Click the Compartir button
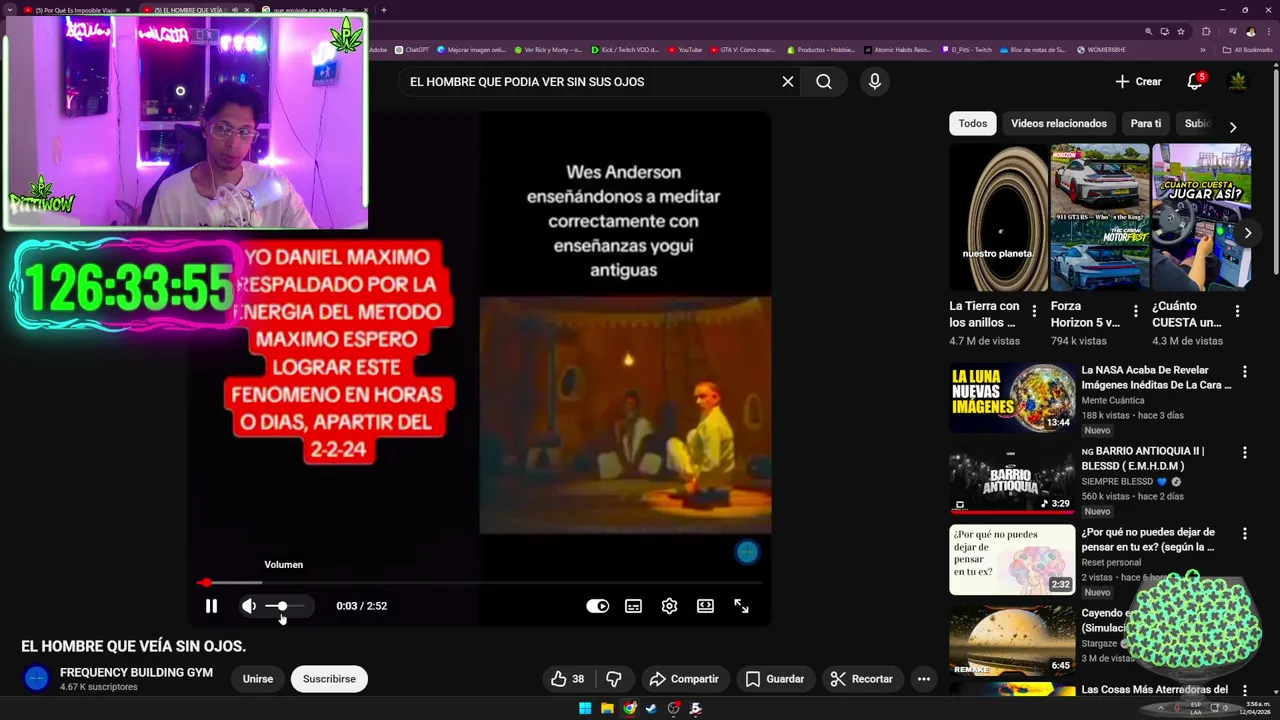The width and height of the screenshot is (1280, 720). 684,679
